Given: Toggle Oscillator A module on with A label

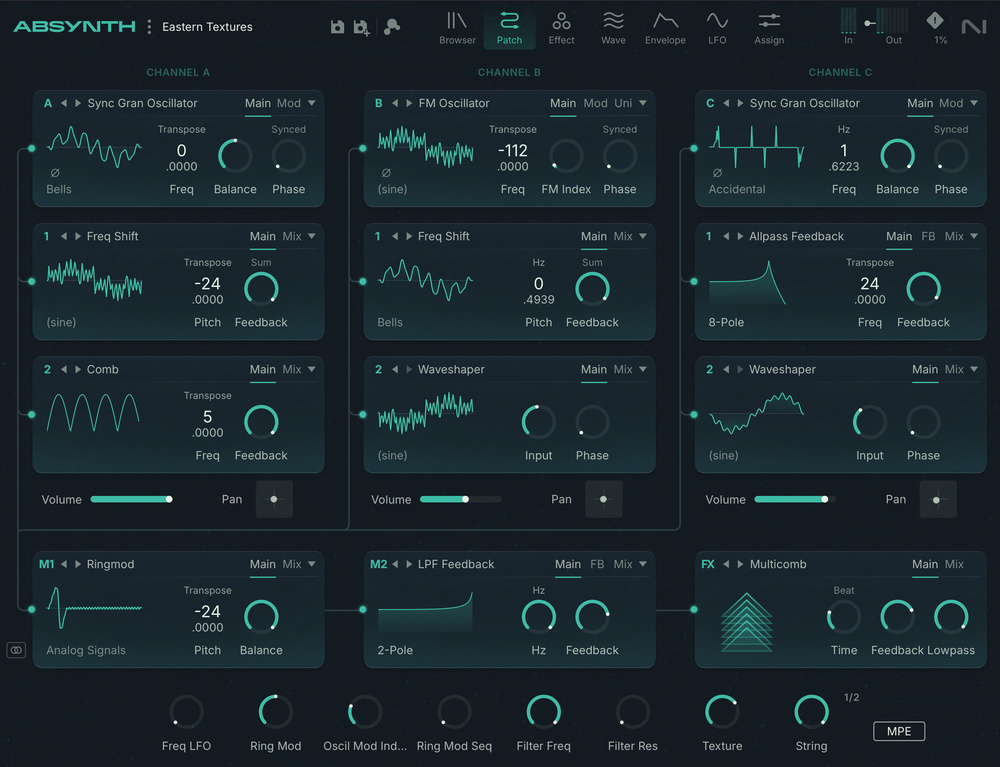Looking at the screenshot, I should click(48, 103).
